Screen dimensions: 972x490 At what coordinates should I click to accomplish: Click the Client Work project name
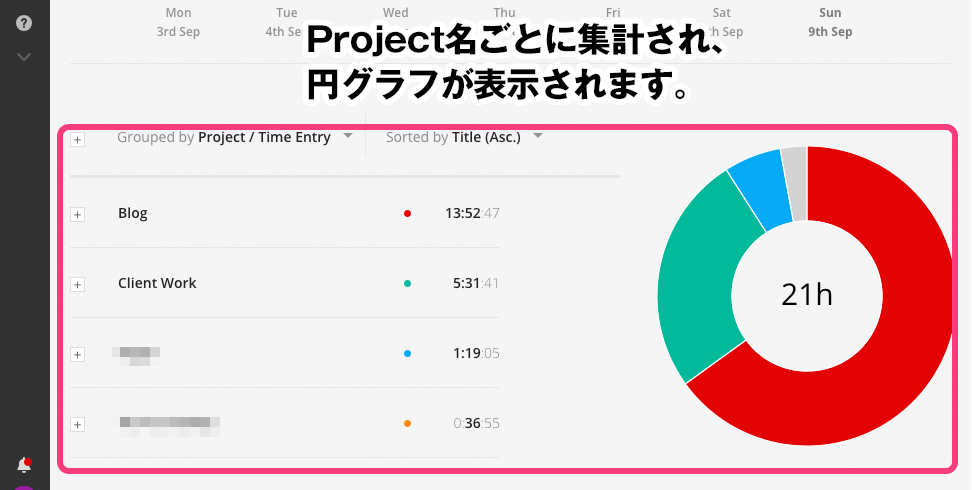coord(157,283)
